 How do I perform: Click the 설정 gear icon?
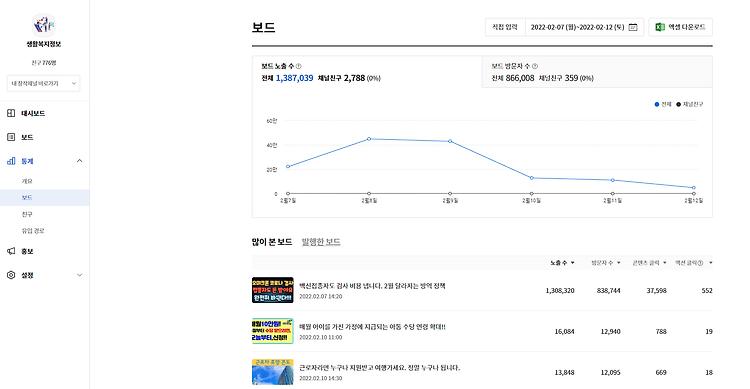(11, 275)
